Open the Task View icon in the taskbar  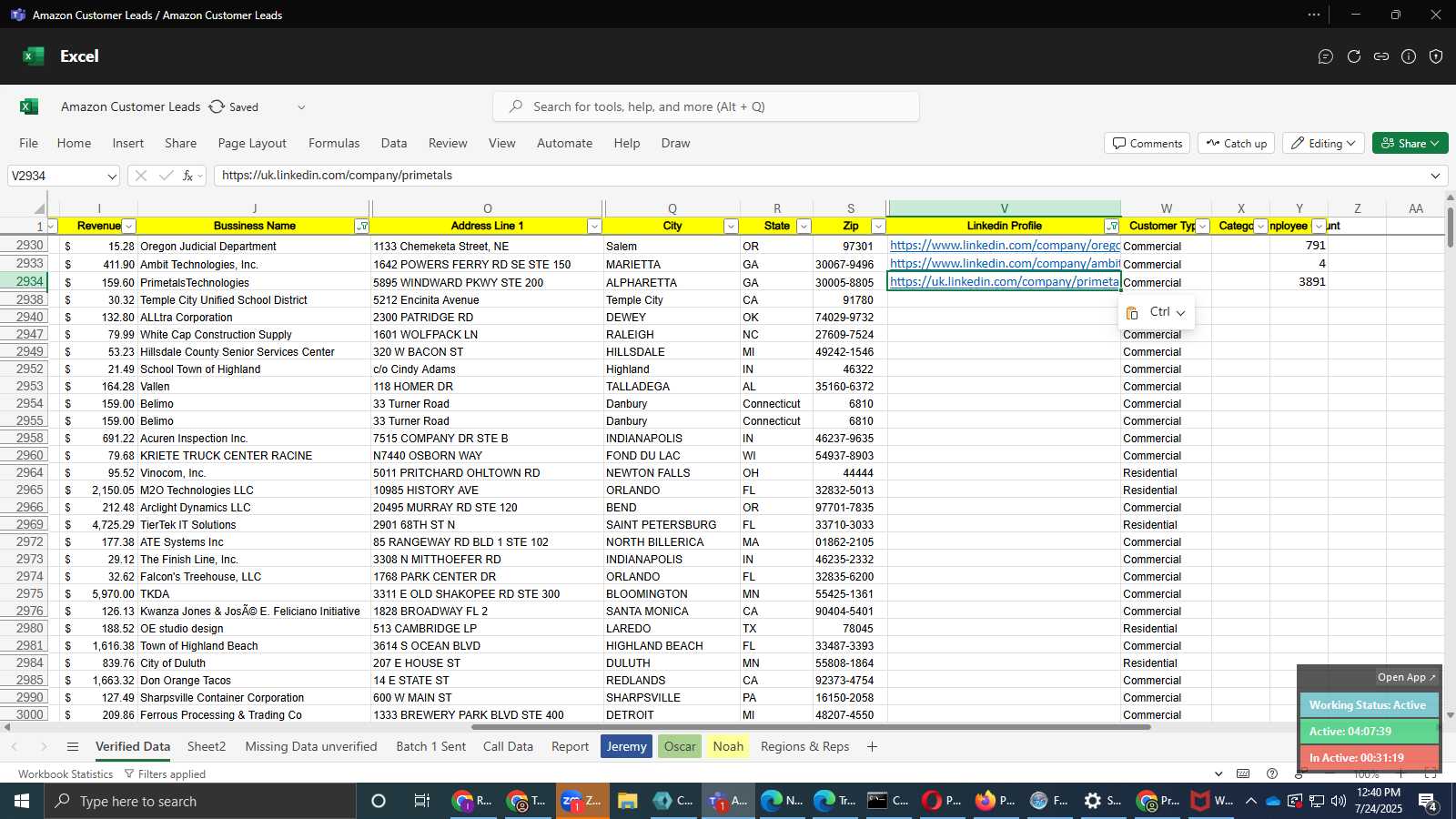click(422, 802)
